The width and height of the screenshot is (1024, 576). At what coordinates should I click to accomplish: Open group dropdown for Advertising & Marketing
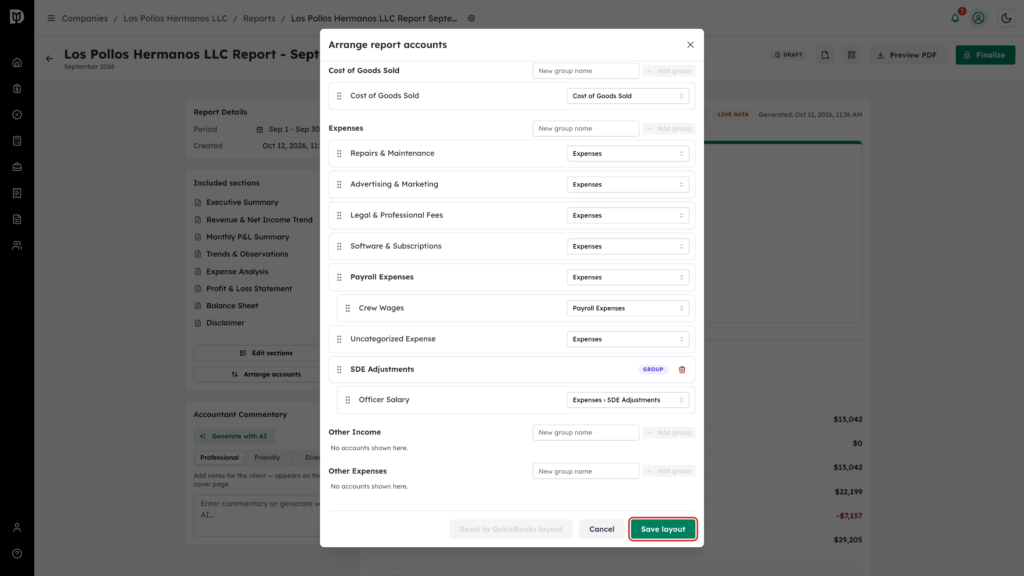pyautogui.click(x=628, y=184)
